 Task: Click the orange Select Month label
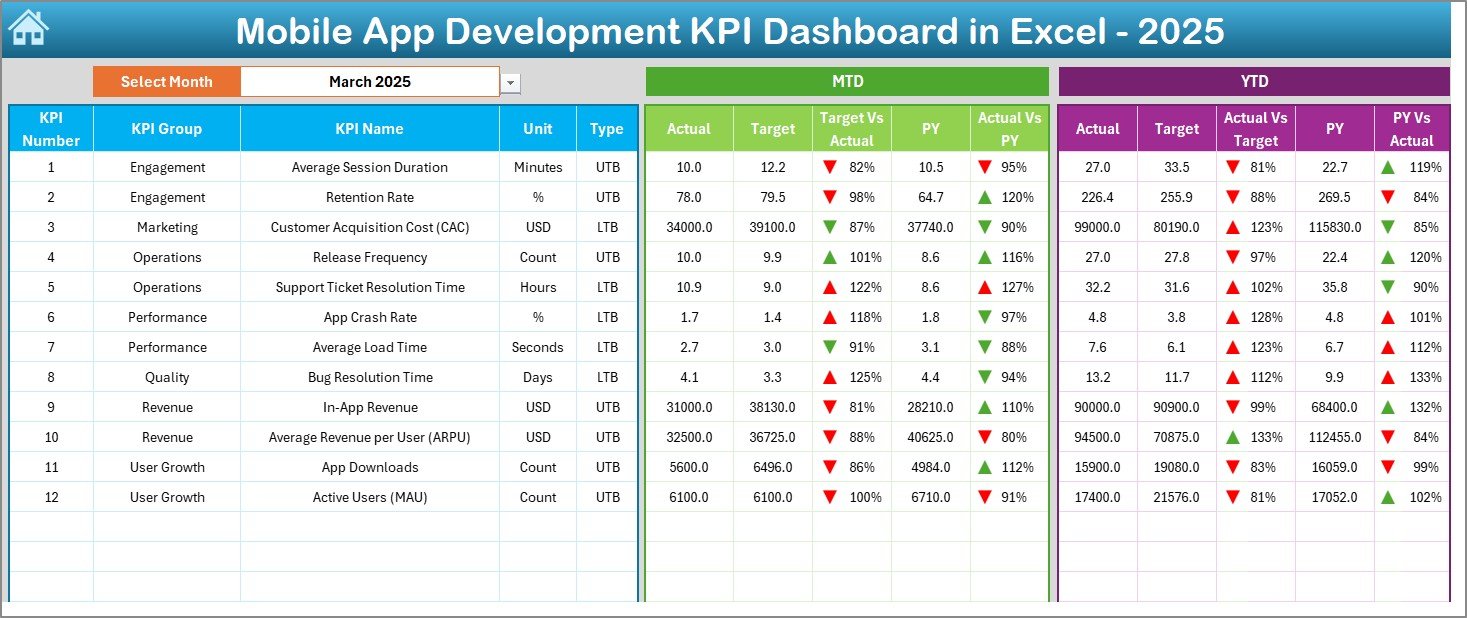coord(165,82)
